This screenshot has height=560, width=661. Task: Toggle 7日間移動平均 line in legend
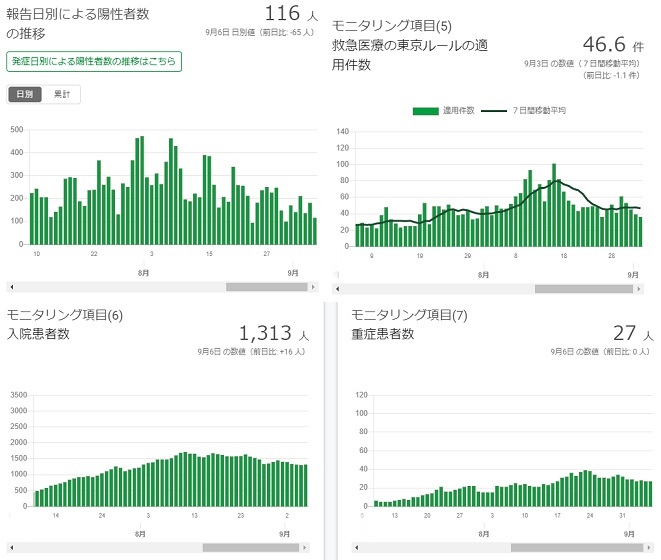coord(539,111)
